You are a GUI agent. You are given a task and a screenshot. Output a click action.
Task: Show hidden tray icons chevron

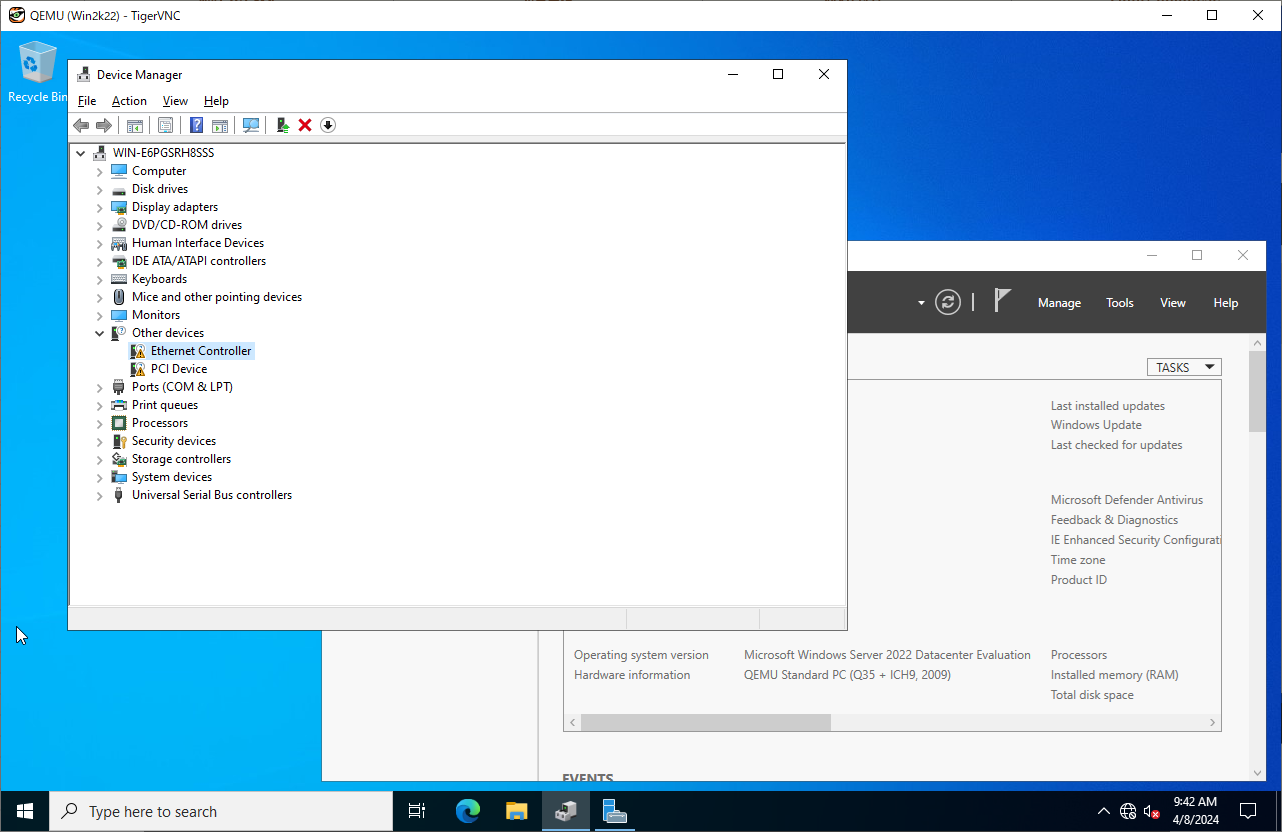tap(1104, 811)
